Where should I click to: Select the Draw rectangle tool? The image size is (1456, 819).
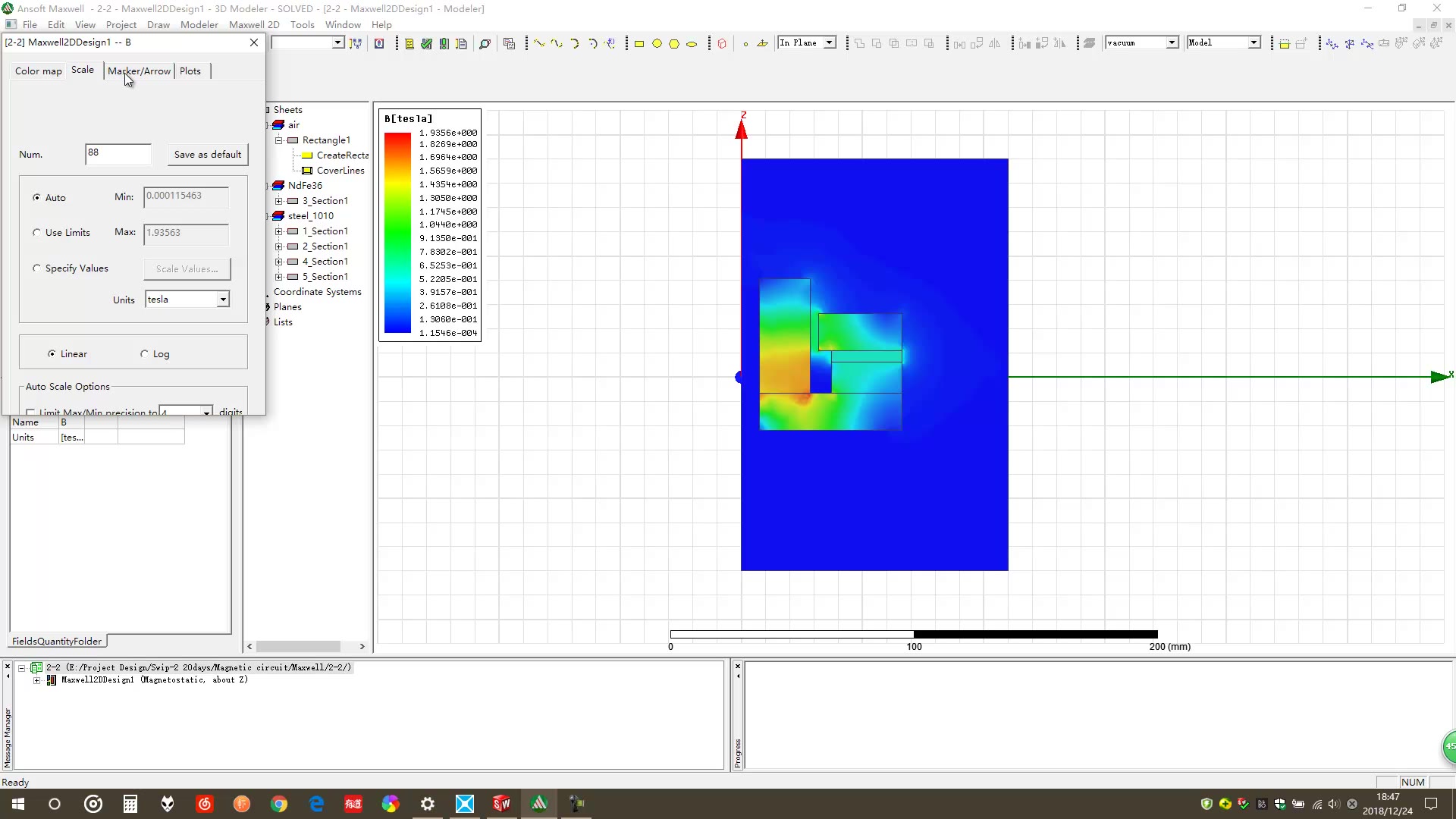pos(639,44)
